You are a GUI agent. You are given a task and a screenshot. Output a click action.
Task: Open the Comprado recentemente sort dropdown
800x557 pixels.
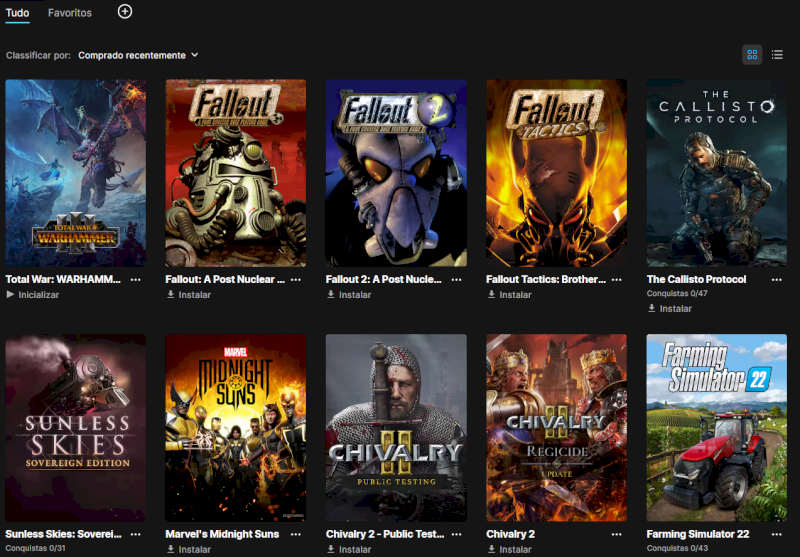(138, 55)
